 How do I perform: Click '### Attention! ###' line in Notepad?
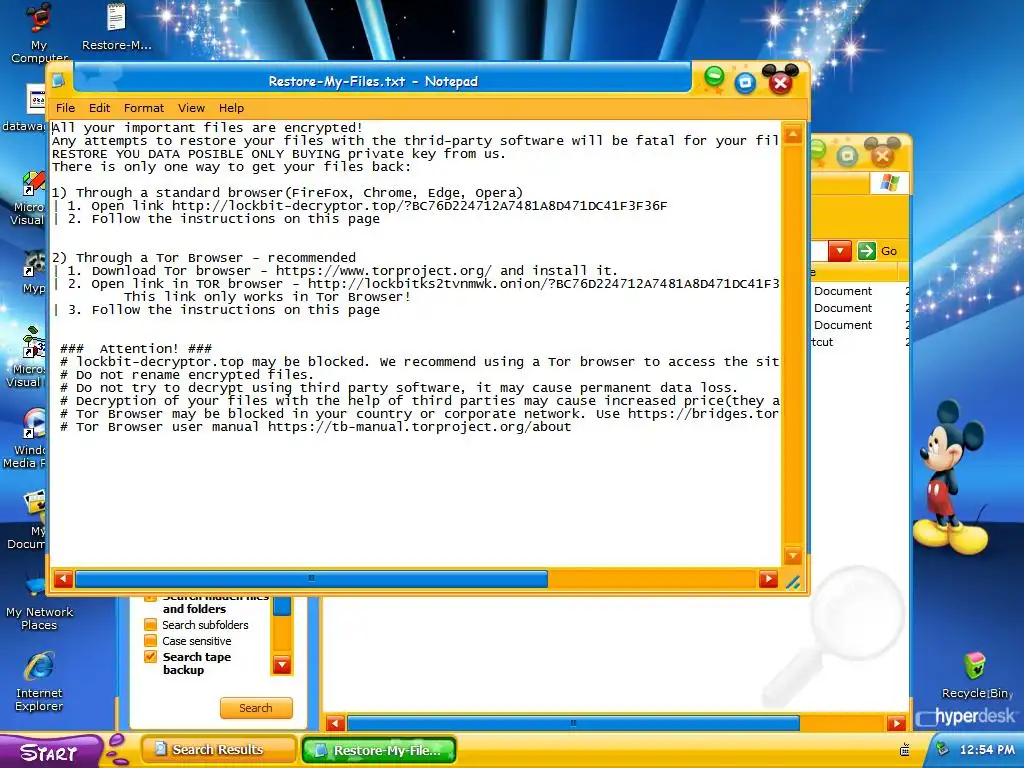136,348
